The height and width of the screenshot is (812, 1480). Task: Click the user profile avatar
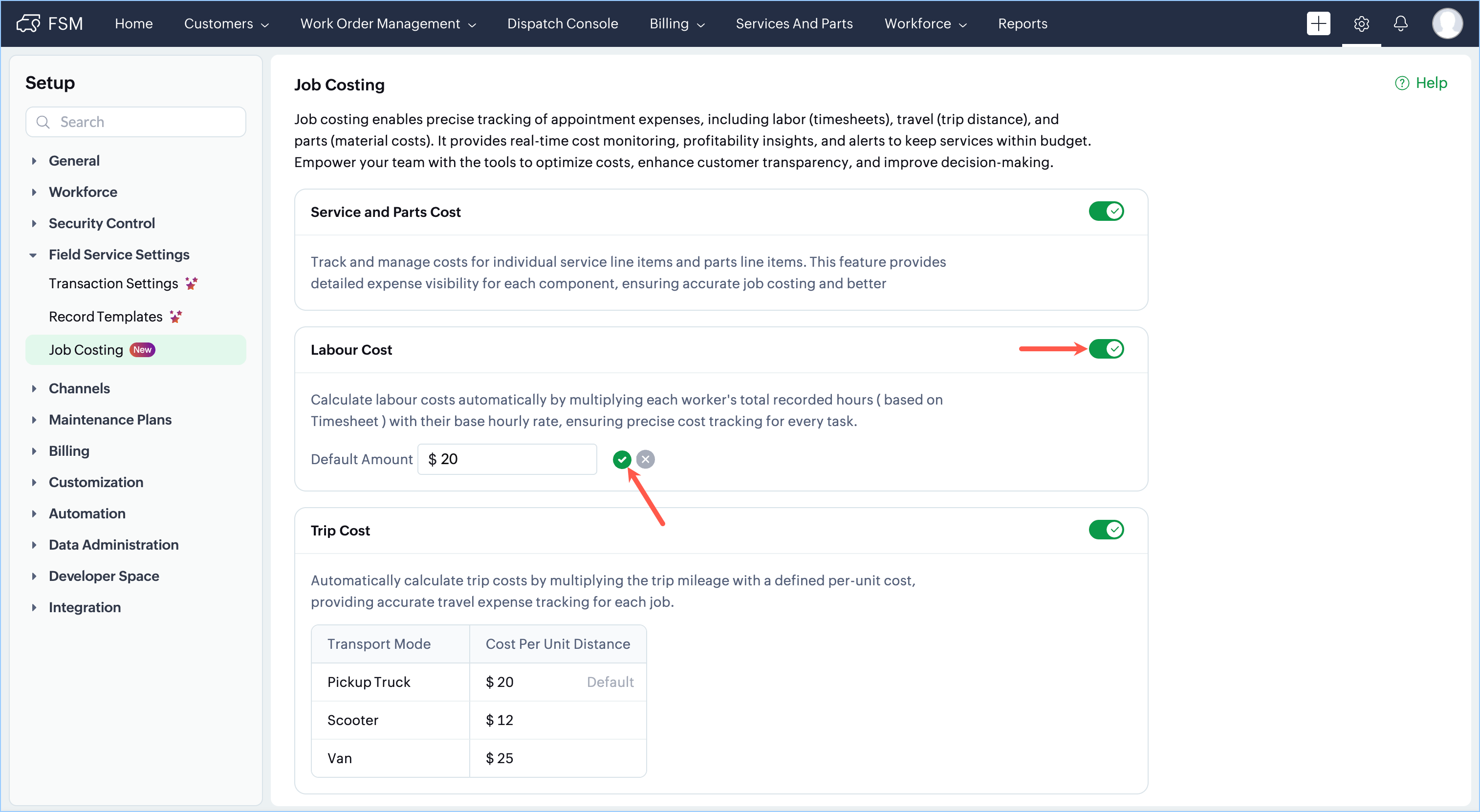[x=1447, y=23]
